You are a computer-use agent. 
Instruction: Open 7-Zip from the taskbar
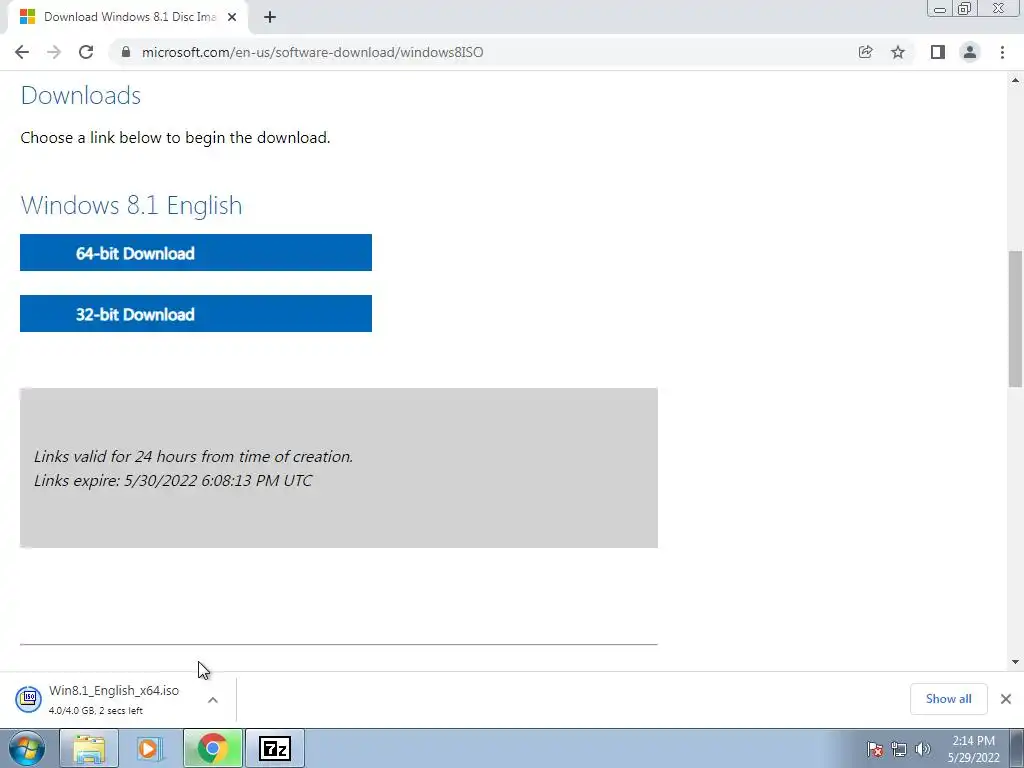[275, 748]
